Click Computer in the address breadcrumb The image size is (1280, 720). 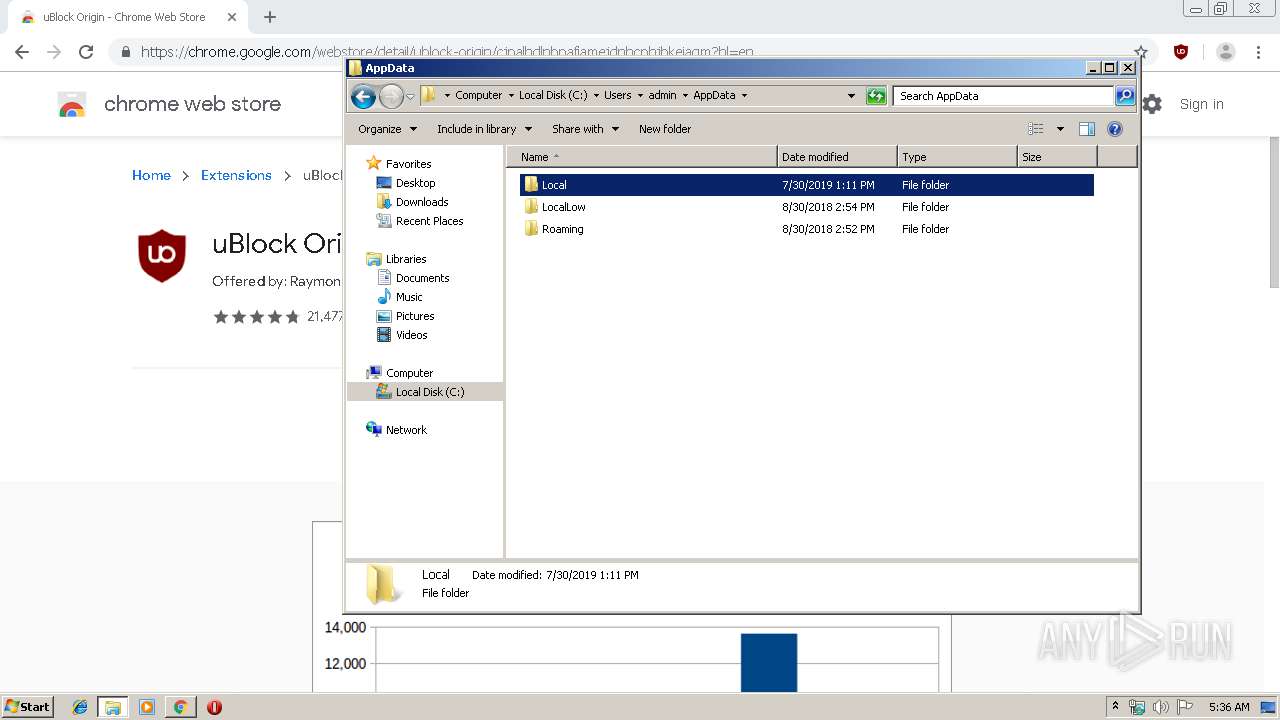click(x=479, y=96)
